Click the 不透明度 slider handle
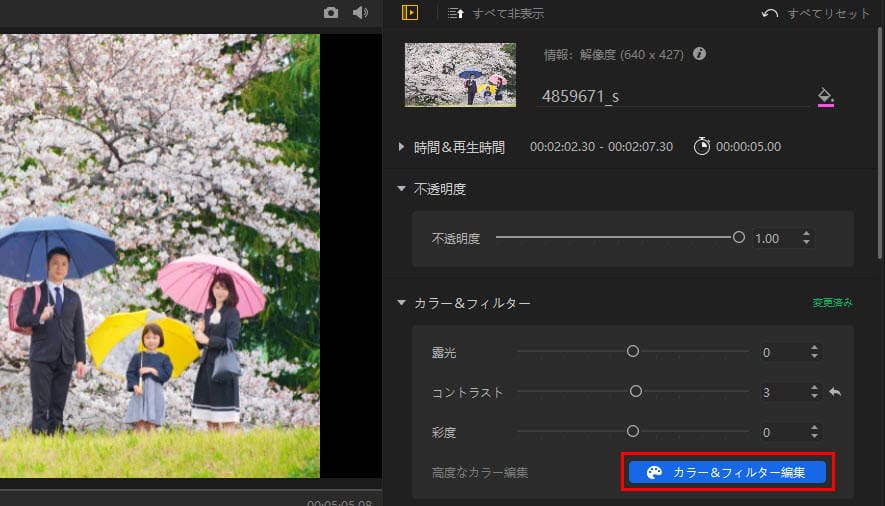Screen dimensions: 885x506 point(738,237)
